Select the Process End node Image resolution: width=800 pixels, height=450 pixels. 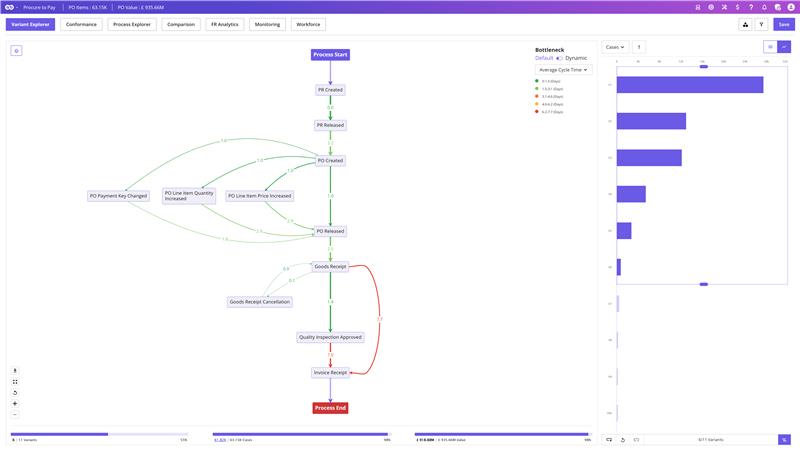click(x=330, y=408)
